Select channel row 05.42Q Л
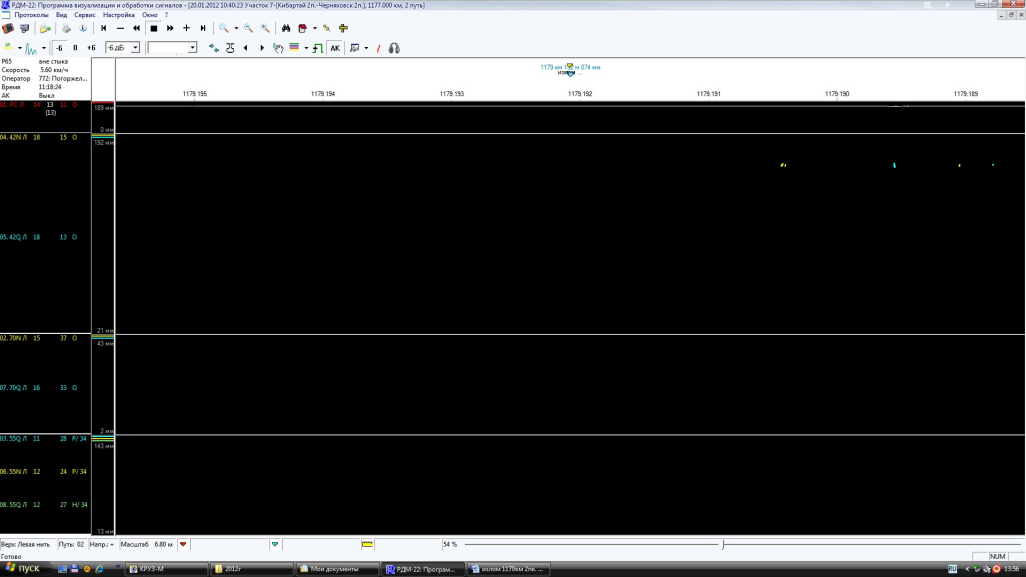The width and height of the screenshot is (1026, 577). point(45,237)
